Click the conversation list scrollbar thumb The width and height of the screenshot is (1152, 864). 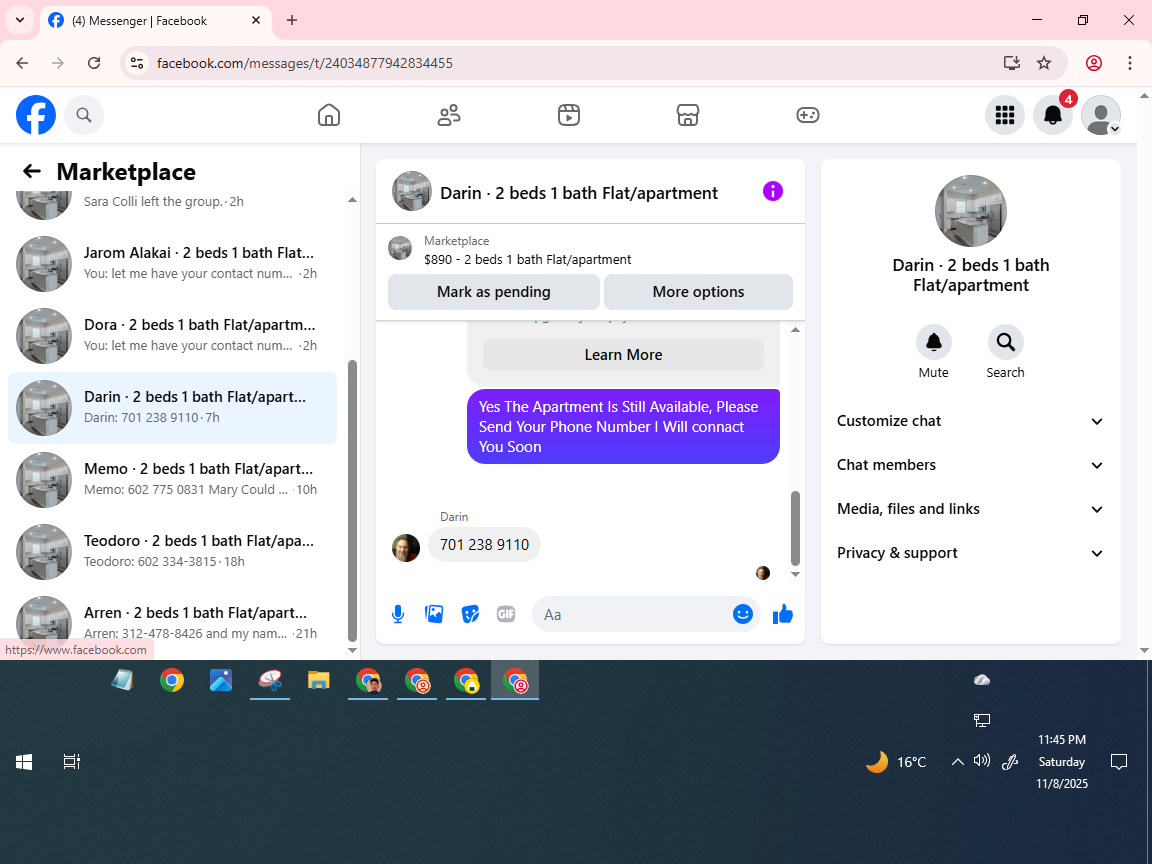click(x=352, y=500)
